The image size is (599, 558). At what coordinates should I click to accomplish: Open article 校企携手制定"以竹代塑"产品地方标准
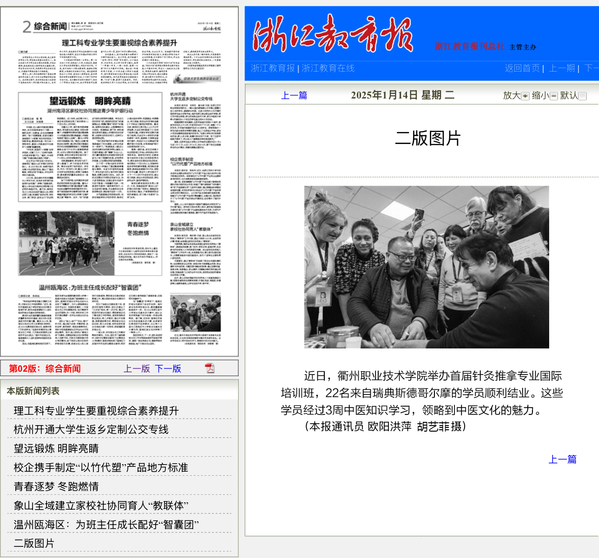101,467
